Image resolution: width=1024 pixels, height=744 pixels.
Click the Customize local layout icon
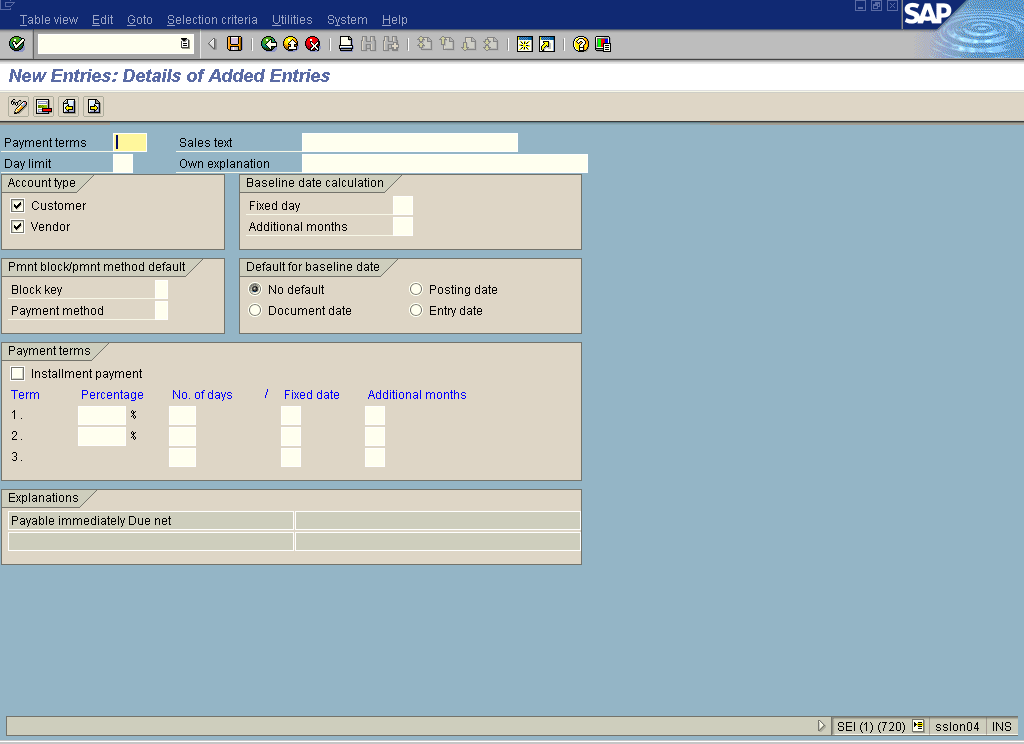(603, 44)
